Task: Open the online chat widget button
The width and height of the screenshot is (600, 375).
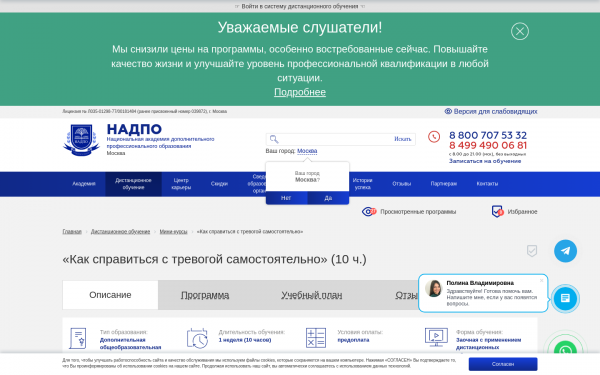Action: tap(565, 298)
